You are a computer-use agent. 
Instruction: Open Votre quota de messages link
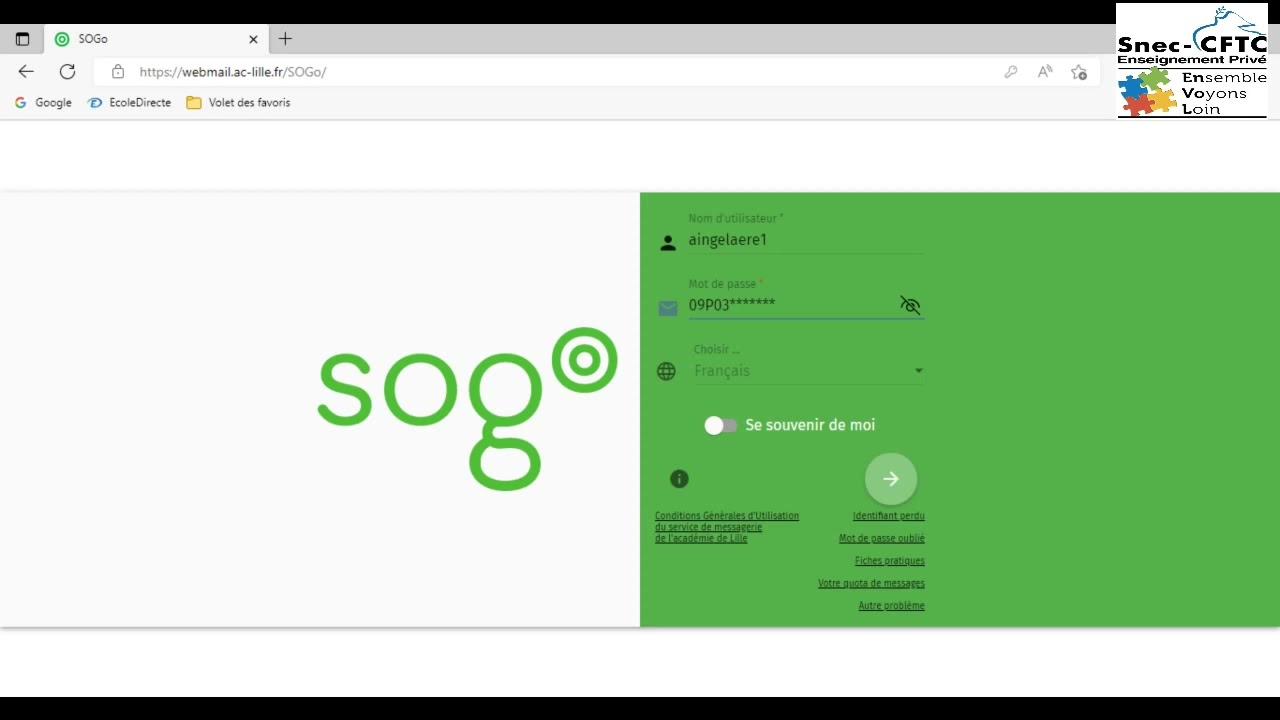click(x=871, y=583)
